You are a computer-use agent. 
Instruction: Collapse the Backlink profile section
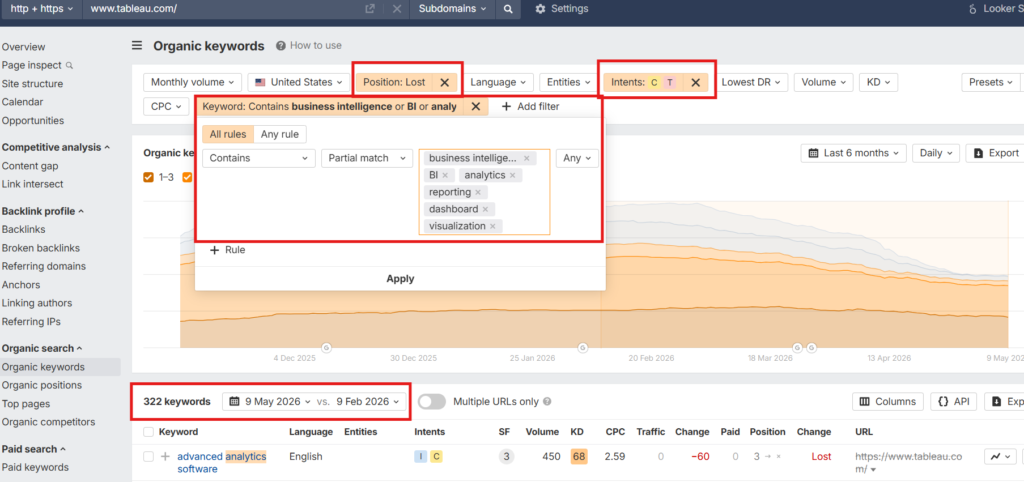(42, 211)
